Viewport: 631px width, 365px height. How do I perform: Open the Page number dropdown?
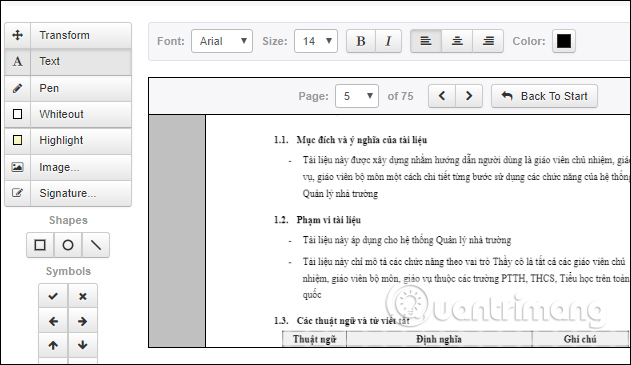(357, 96)
